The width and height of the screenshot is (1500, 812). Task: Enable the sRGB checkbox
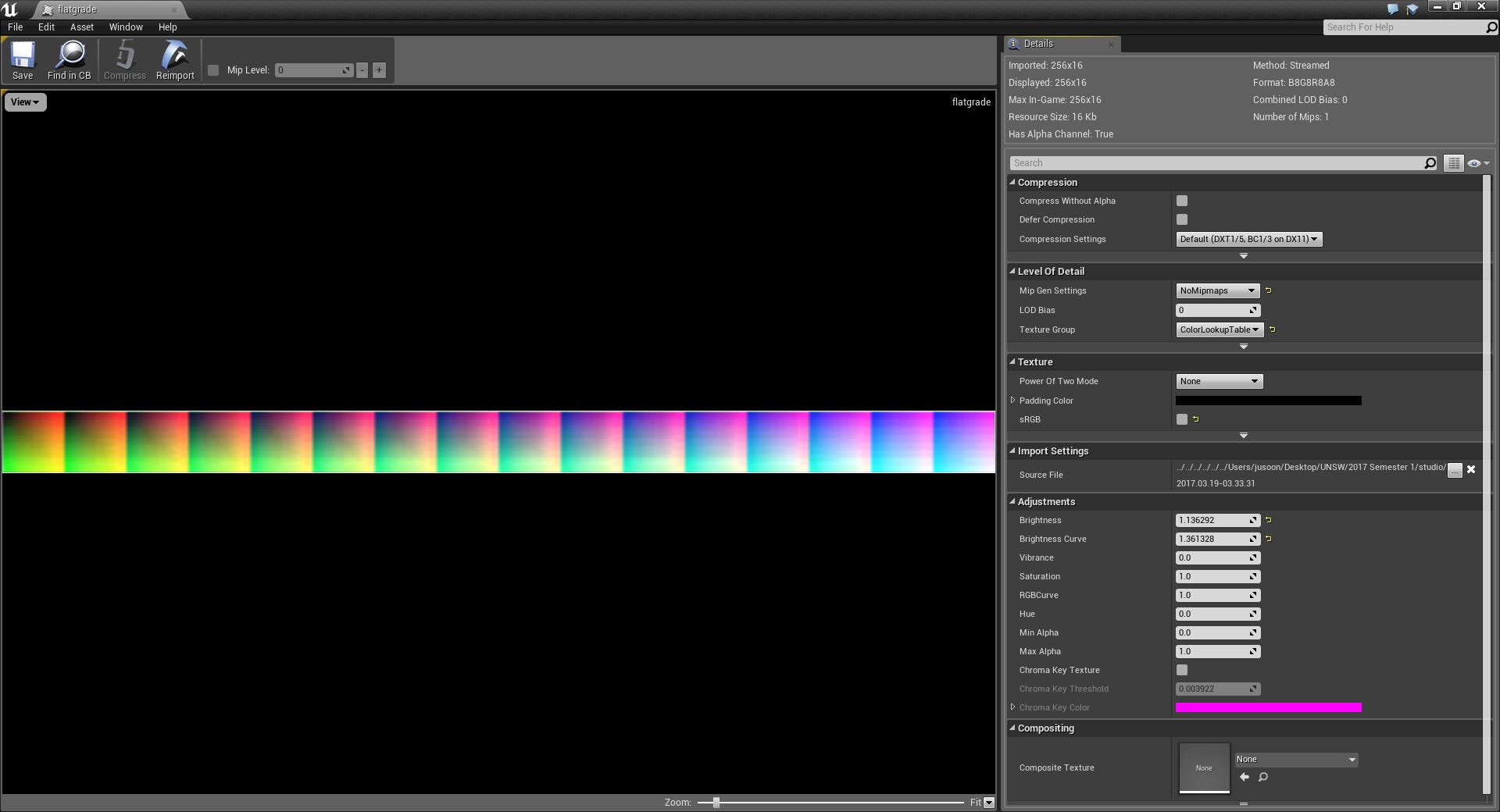[1181, 419]
